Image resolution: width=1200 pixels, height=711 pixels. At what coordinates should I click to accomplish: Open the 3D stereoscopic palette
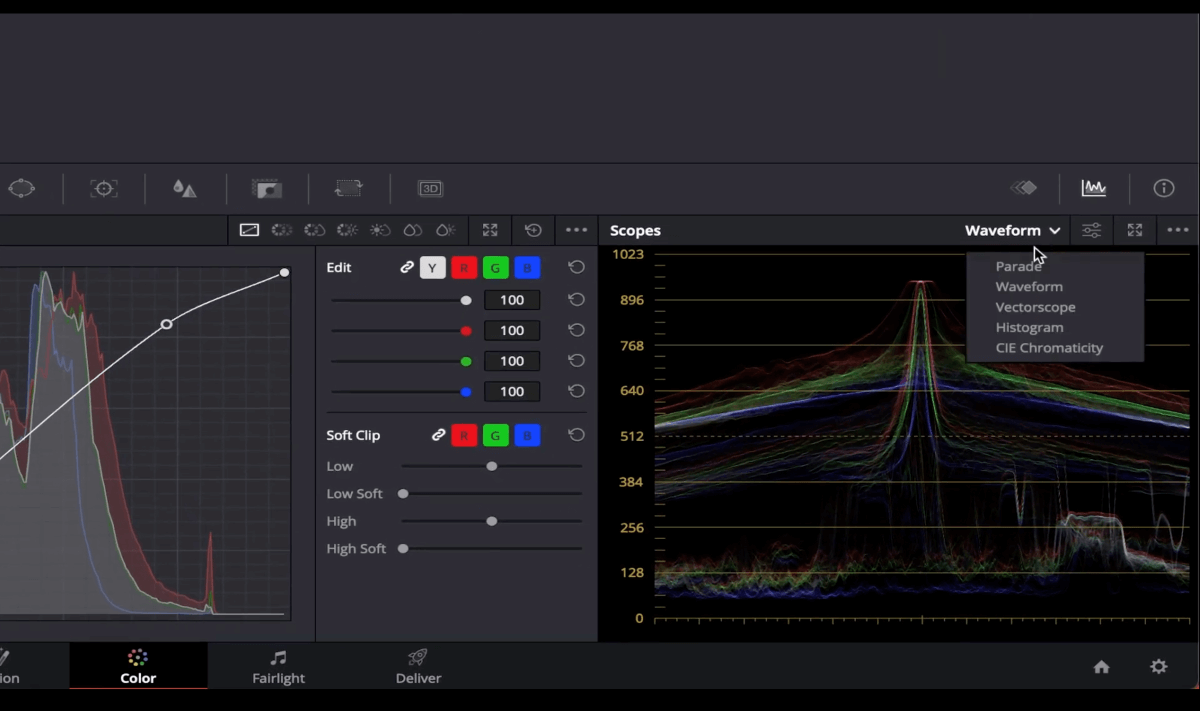[430, 188]
